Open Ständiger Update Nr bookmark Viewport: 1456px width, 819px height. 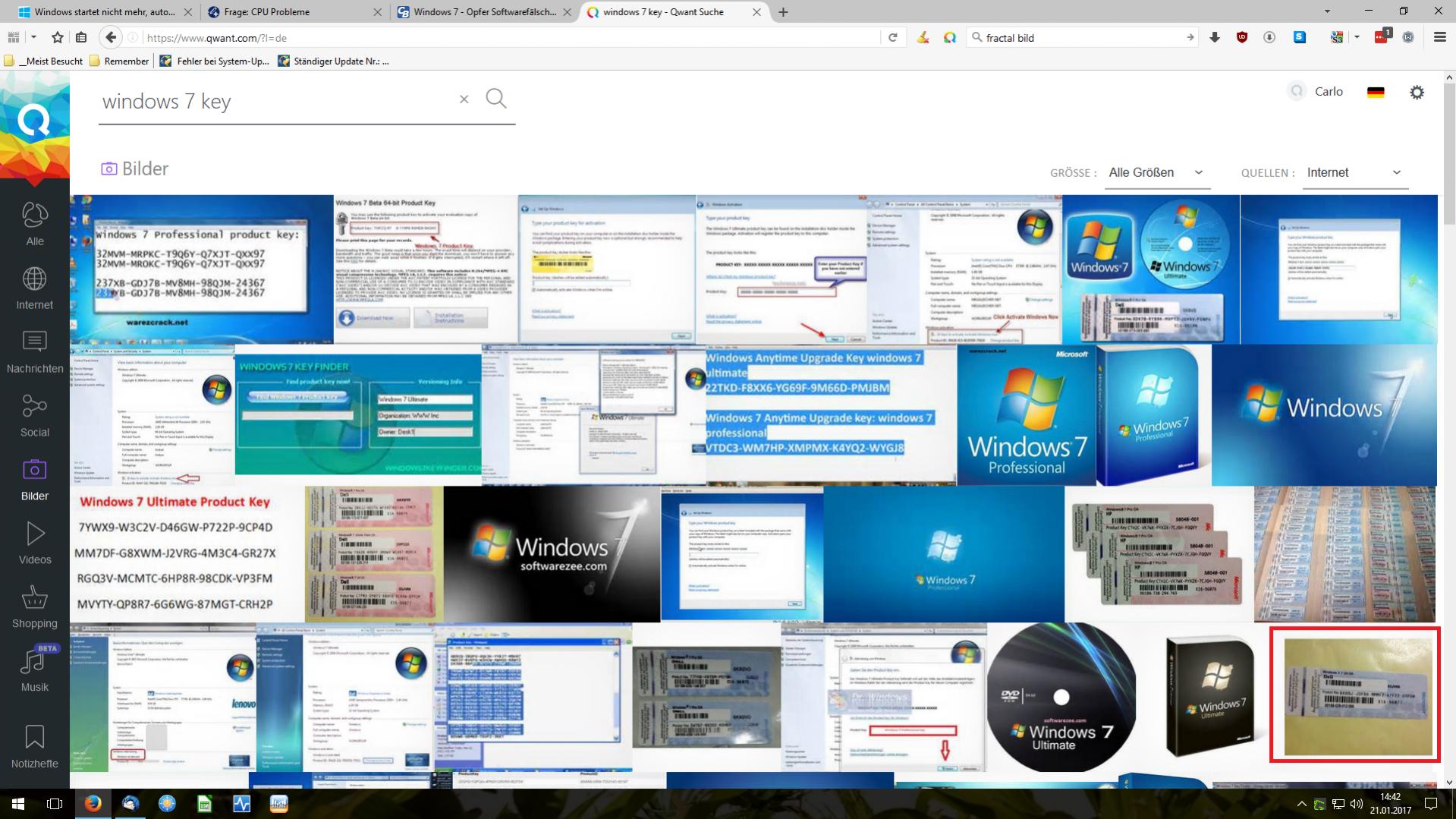coord(333,61)
